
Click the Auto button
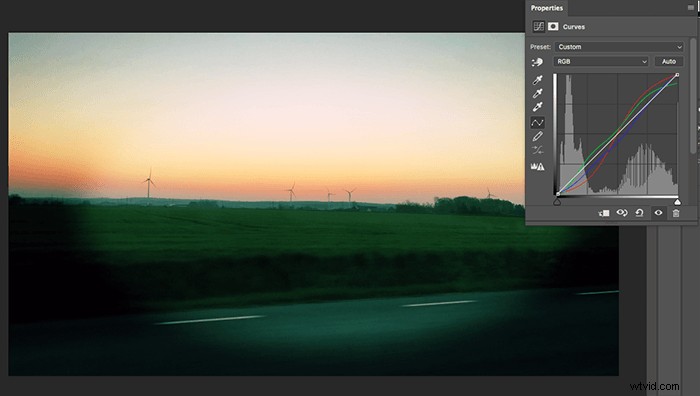click(x=668, y=62)
